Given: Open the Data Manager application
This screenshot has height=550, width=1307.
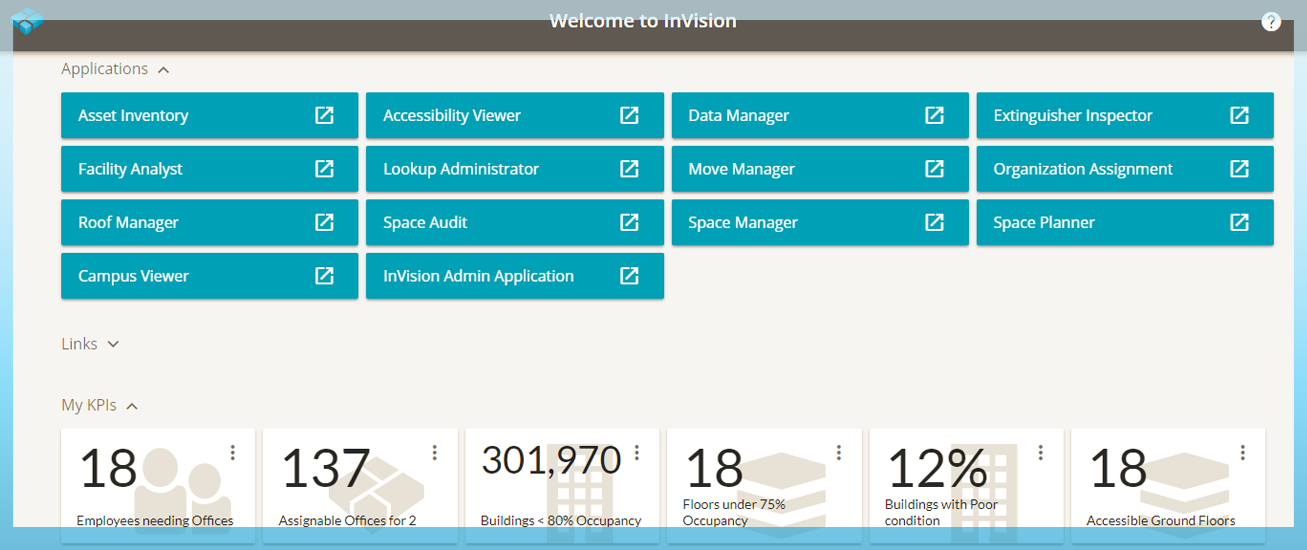Looking at the screenshot, I should [x=820, y=116].
